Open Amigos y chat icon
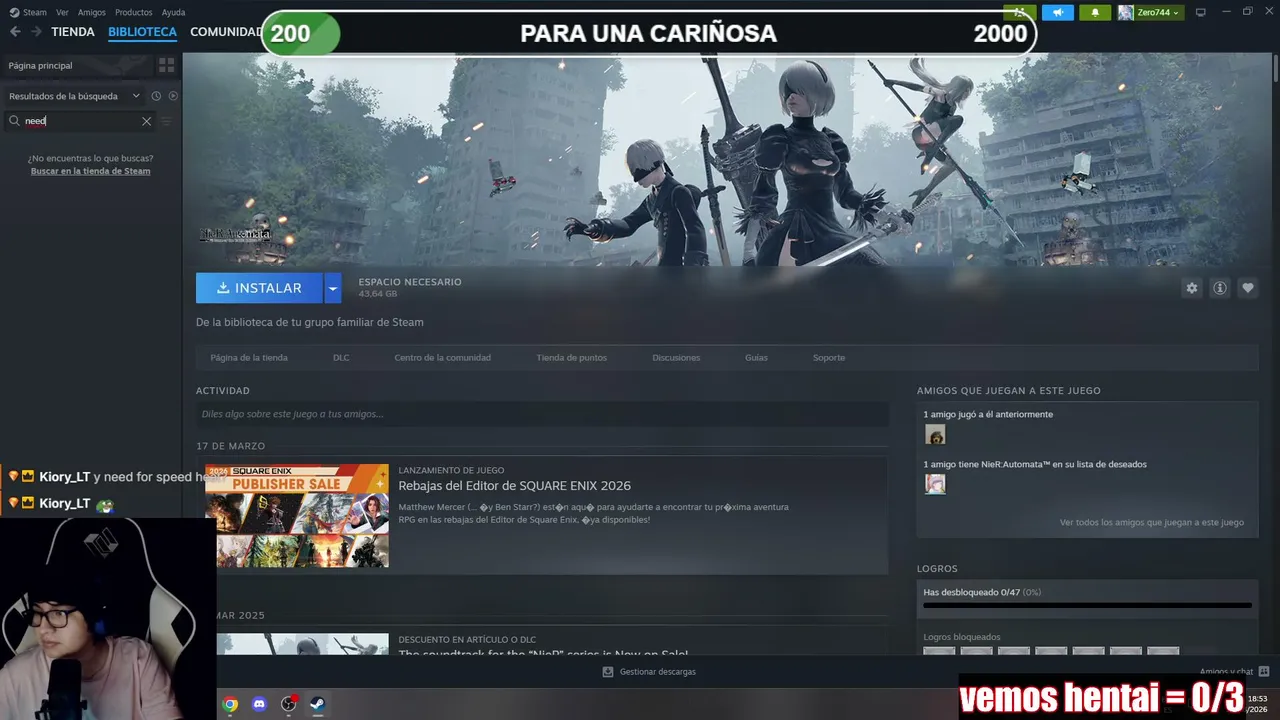 point(1263,672)
